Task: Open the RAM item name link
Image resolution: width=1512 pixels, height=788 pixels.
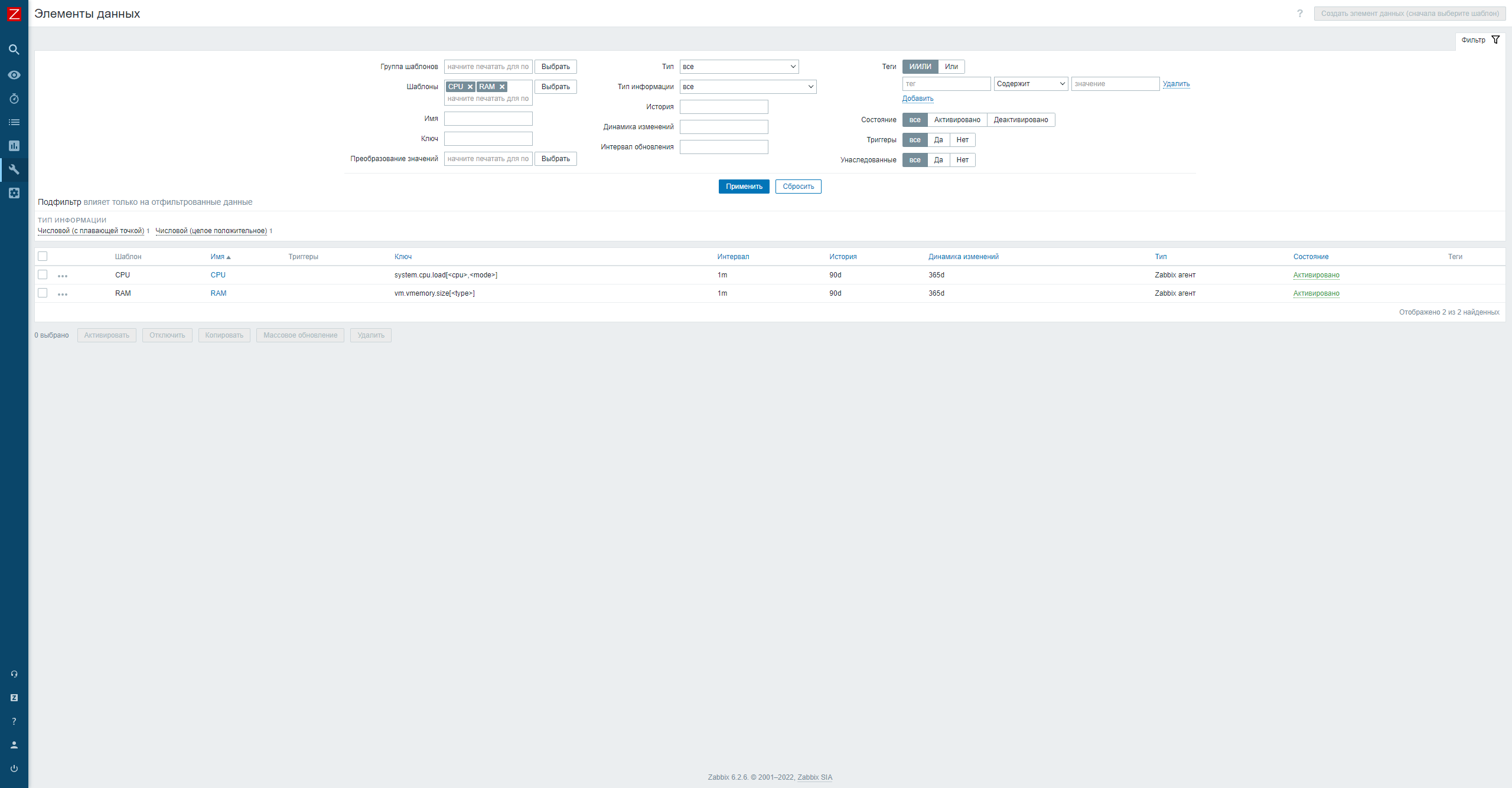Action: [x=219, y=293]
